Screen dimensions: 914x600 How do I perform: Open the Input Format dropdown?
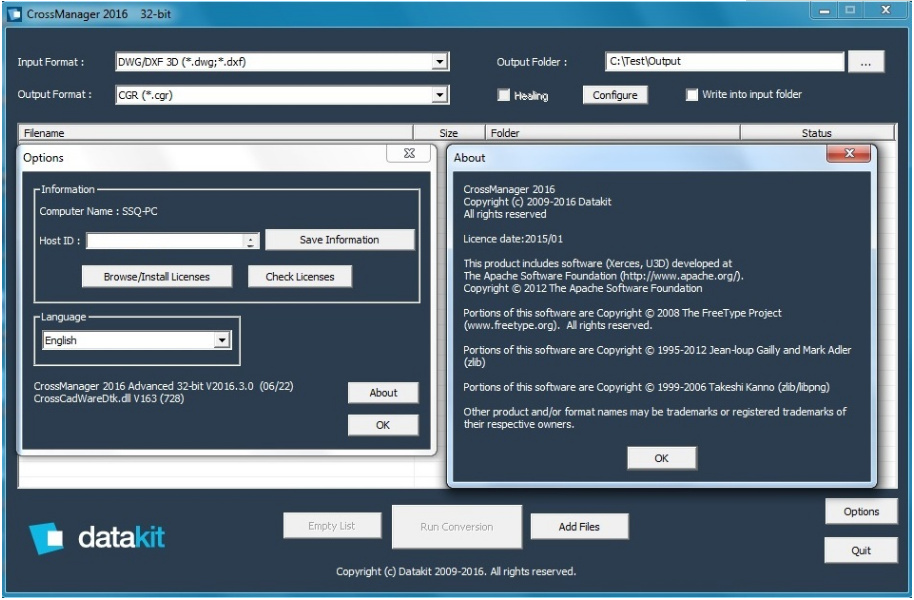(x=440, y=62)
